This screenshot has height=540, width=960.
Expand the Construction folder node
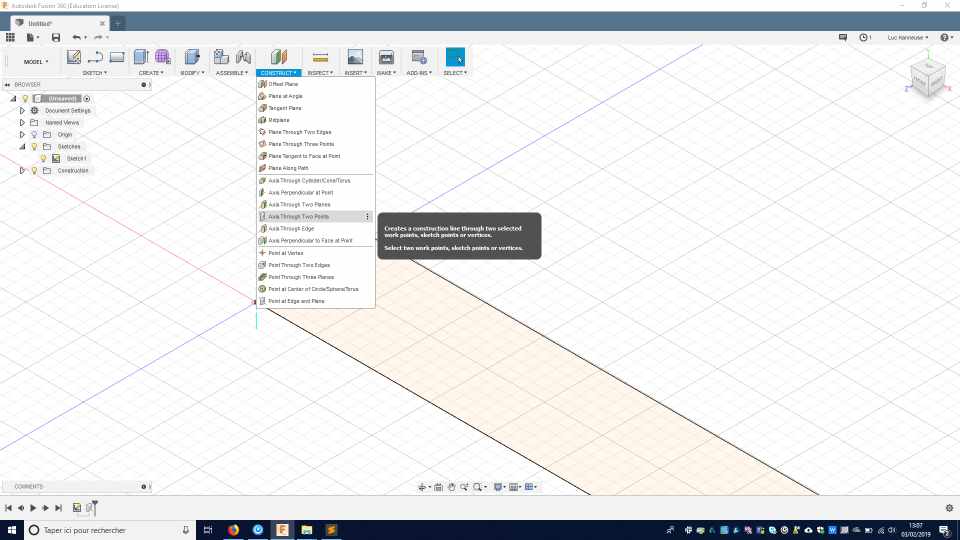22,171
